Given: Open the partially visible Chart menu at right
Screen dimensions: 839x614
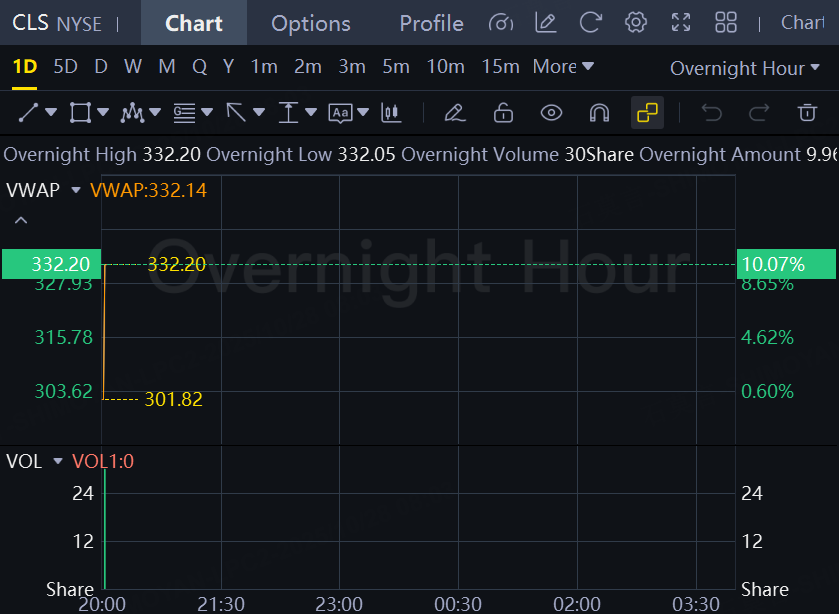Looking at the screenshot, I should (x=803, y=22).
